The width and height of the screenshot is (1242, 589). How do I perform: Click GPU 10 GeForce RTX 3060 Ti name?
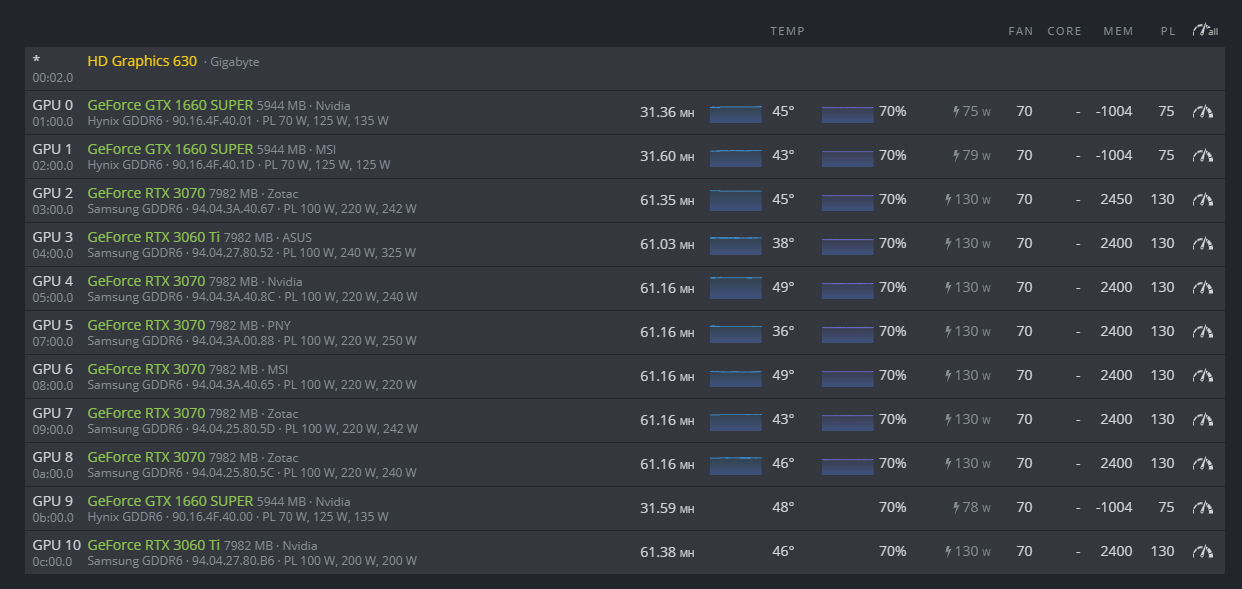pos(154,545)
